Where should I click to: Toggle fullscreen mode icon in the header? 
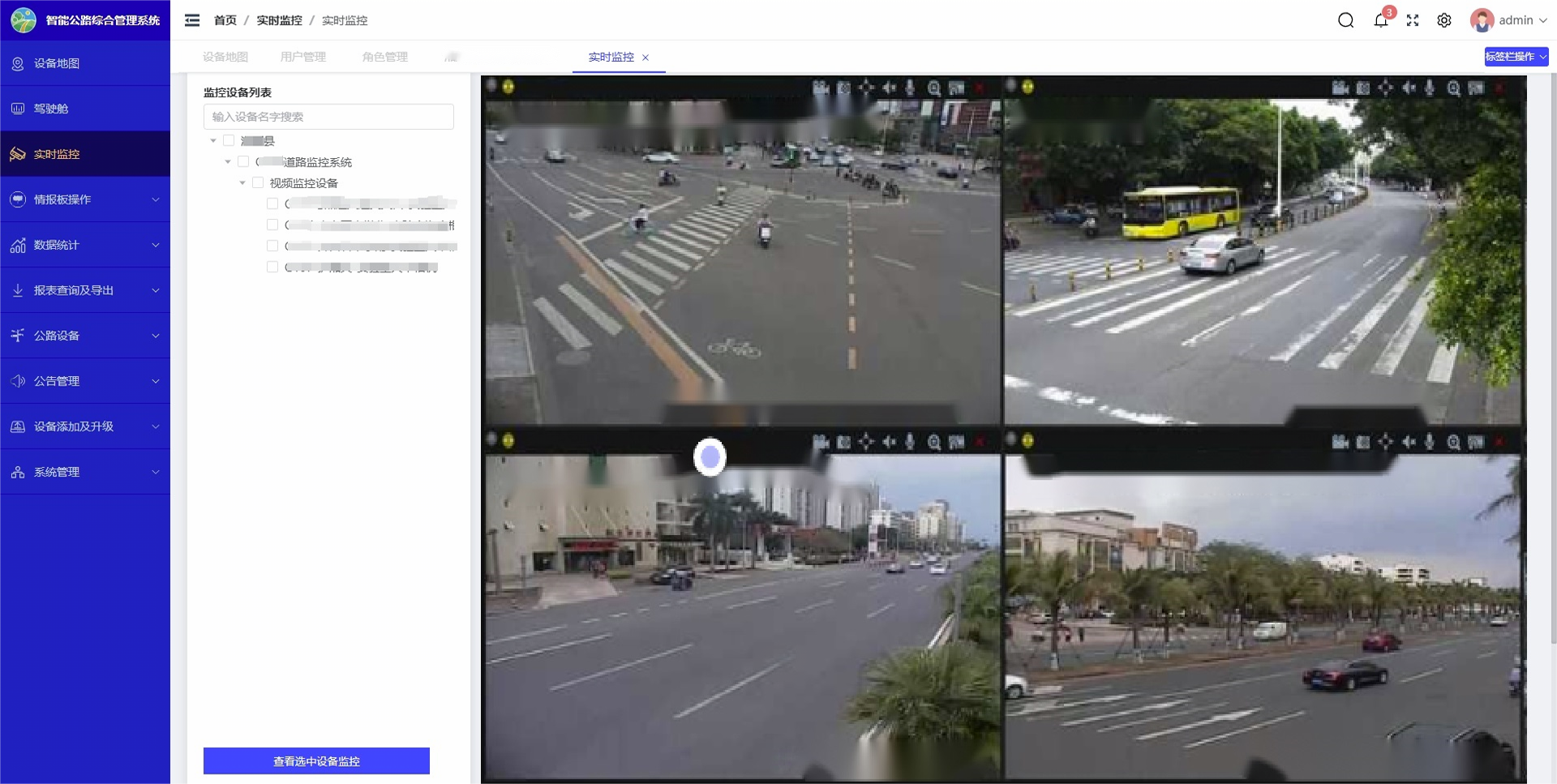(x=1413, y=20)
